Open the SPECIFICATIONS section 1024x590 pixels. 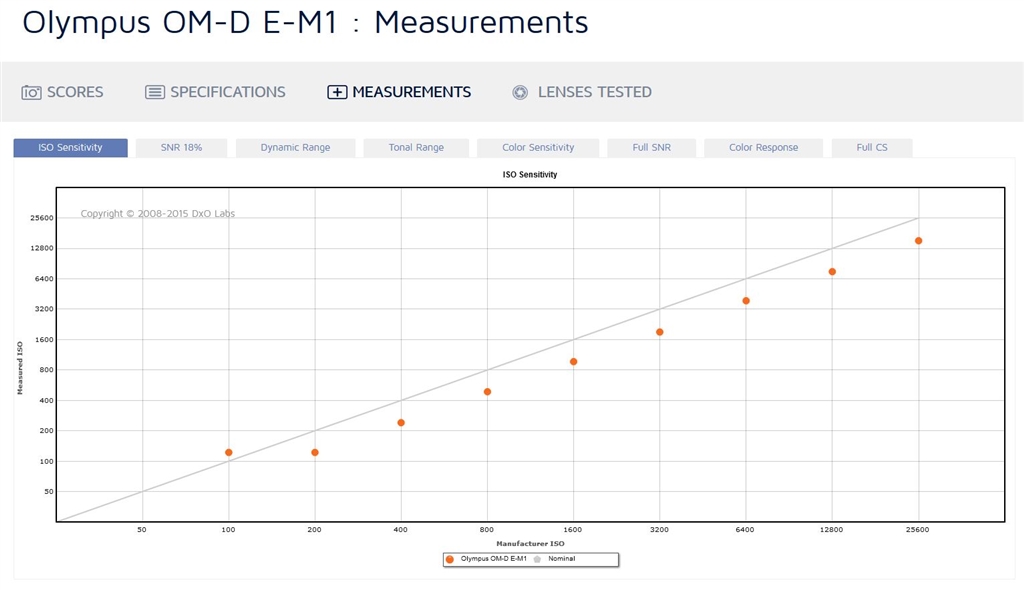(x=216, y=92)
